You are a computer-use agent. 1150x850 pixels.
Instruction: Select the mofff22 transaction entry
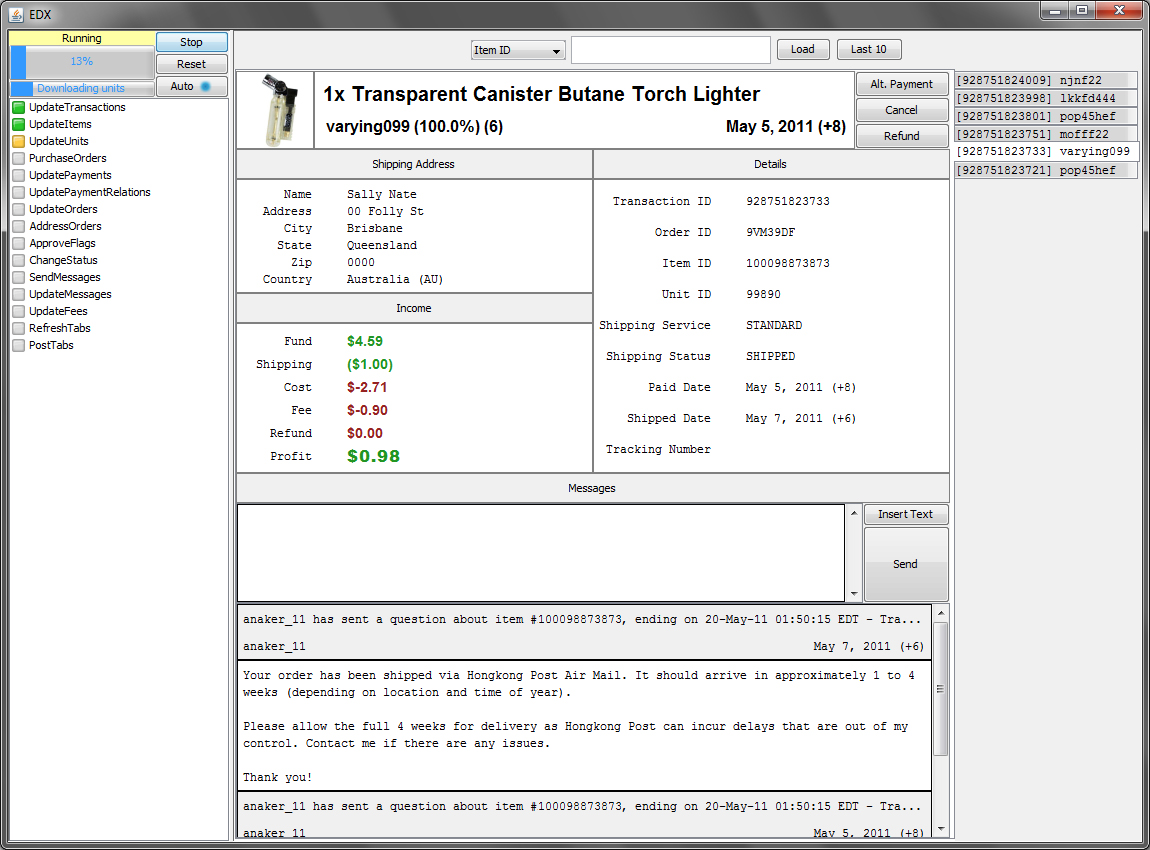point(1046,134)
